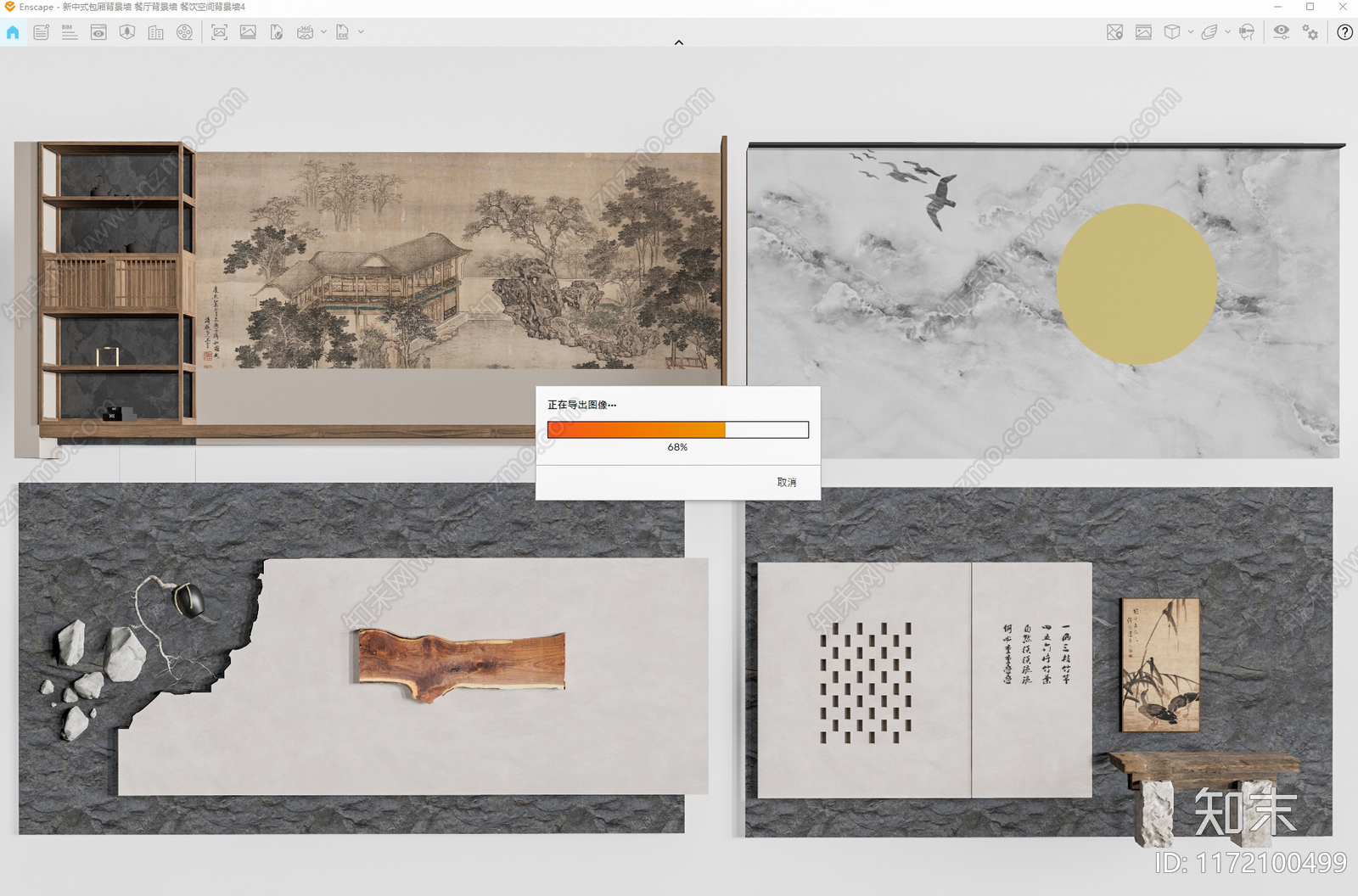This screenshot has width=1358, height=896.
Task: Click the buildings collaborative annotation icon
Action: 156,32
